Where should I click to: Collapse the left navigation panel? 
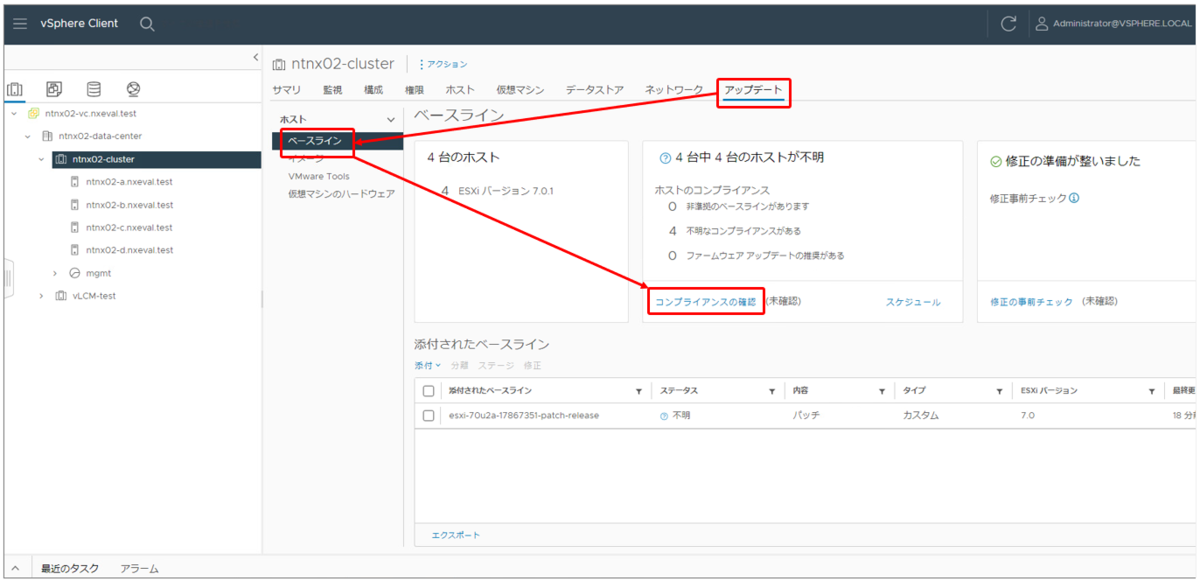(x=256, y=58)
